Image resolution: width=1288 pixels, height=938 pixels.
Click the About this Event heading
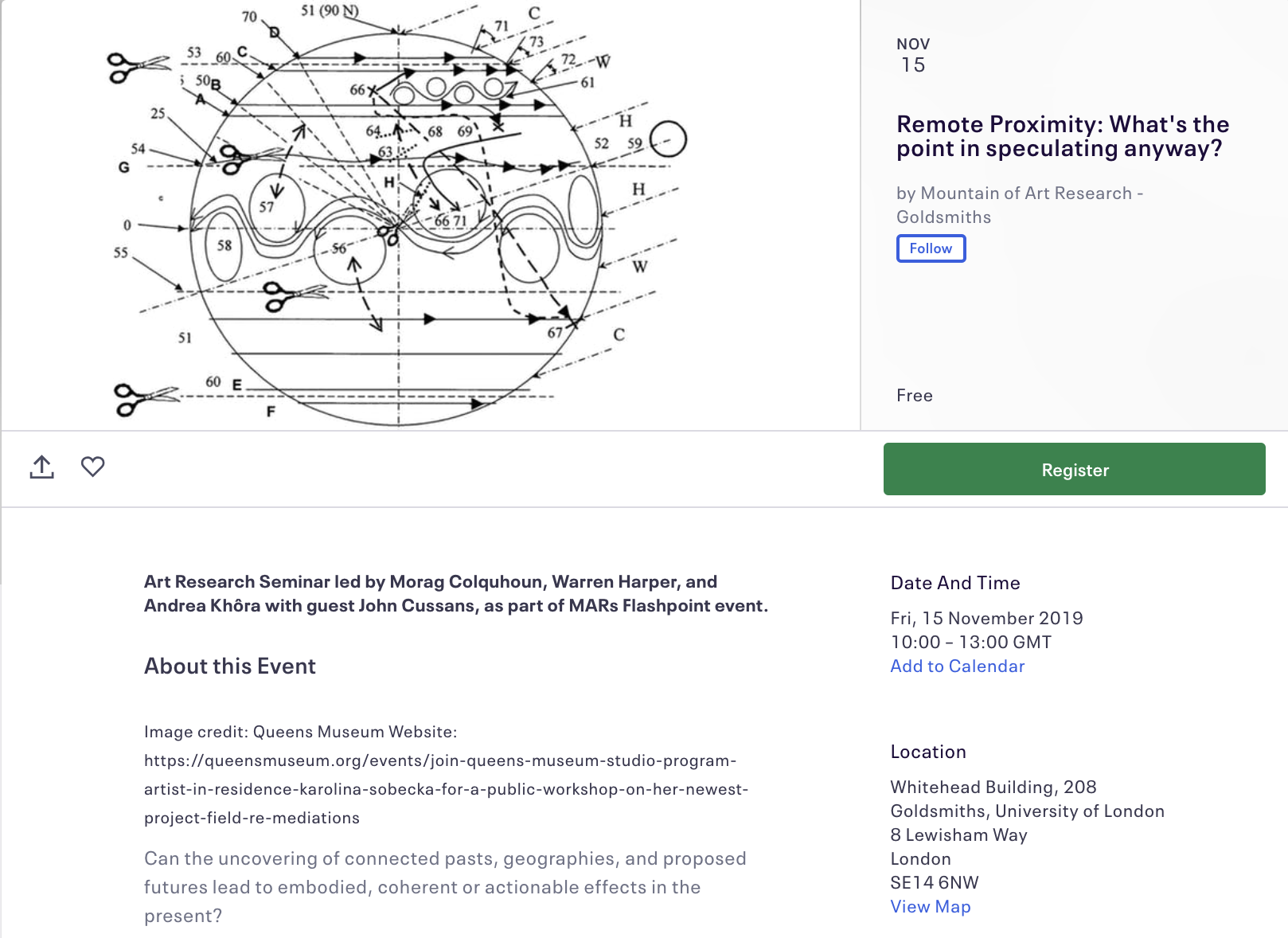coord(229,666)
